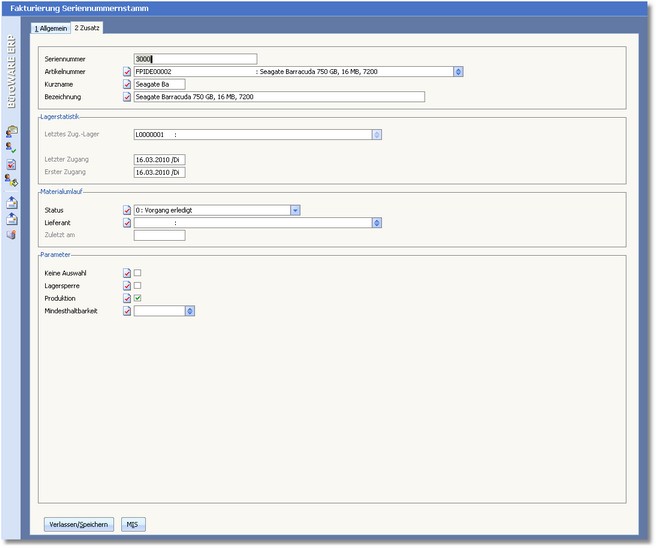
Task: Click the edit icon beside Bezeichnung
Action: [x=126, y=98]
